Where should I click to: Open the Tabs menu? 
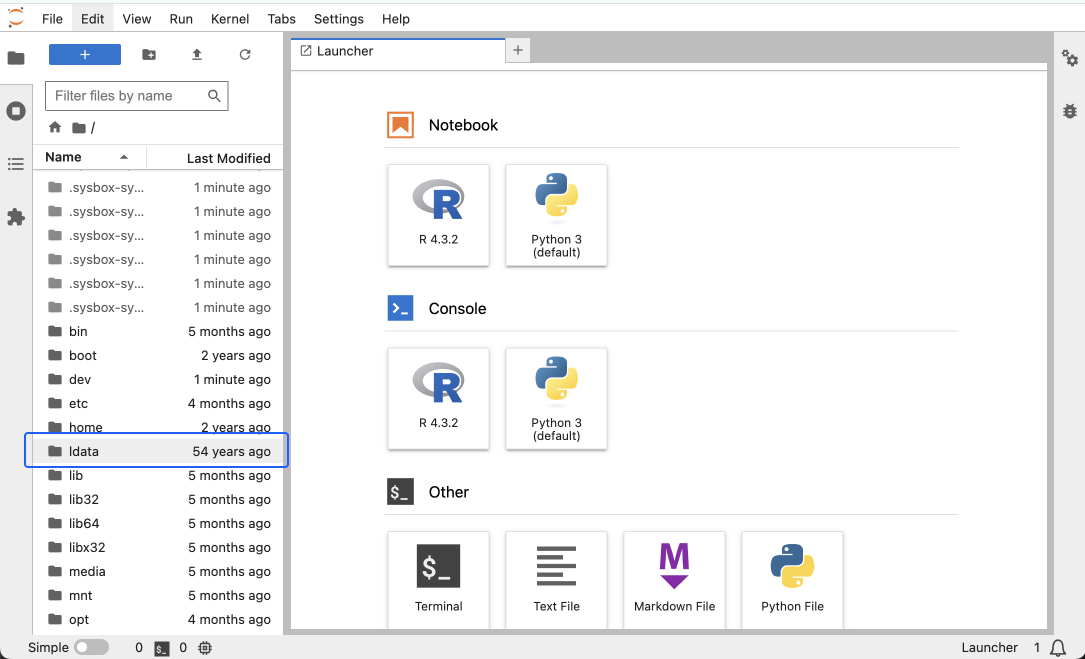281,19
